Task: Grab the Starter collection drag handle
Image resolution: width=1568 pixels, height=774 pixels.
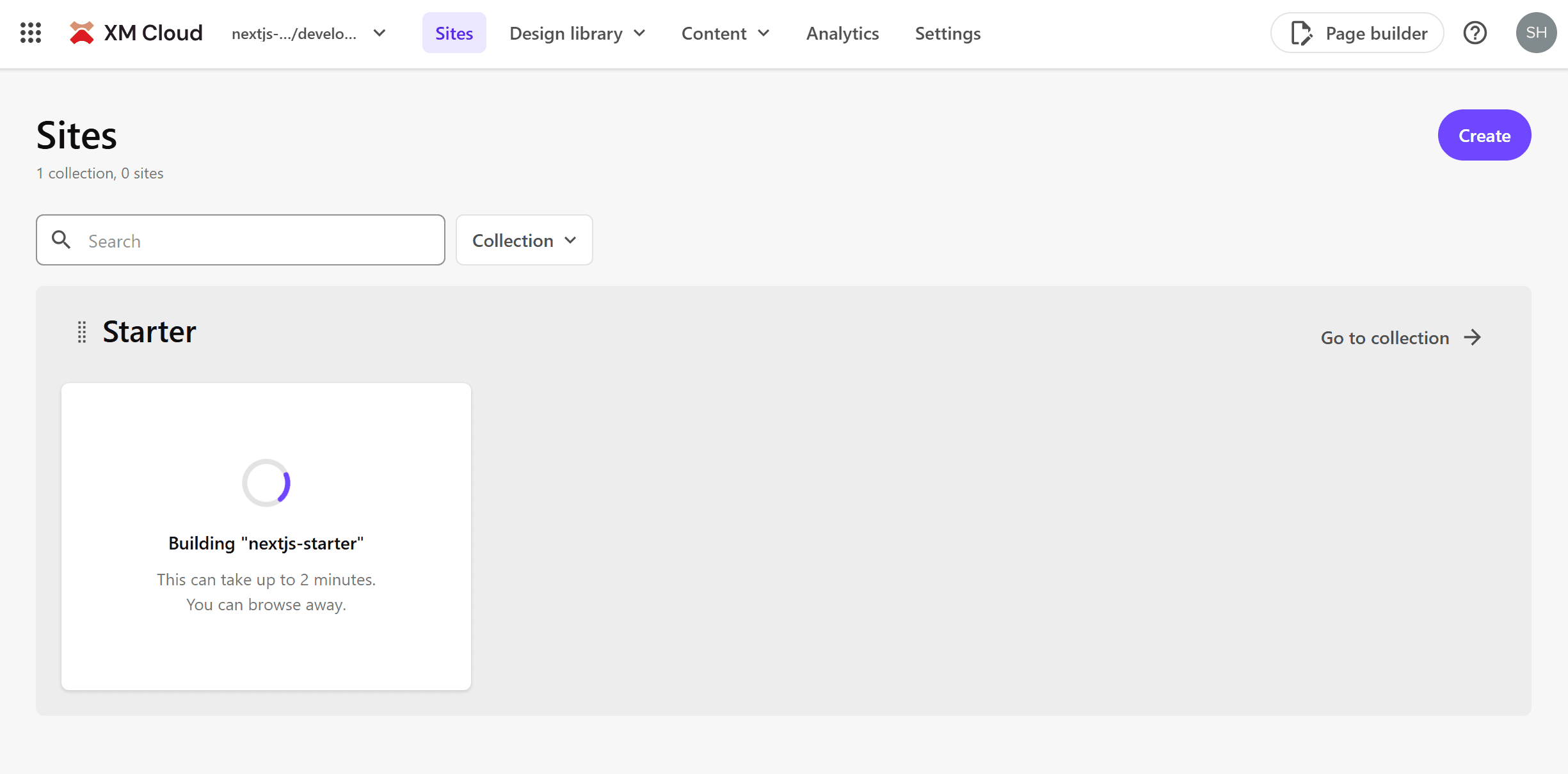Action: click(x=82, y=332)
